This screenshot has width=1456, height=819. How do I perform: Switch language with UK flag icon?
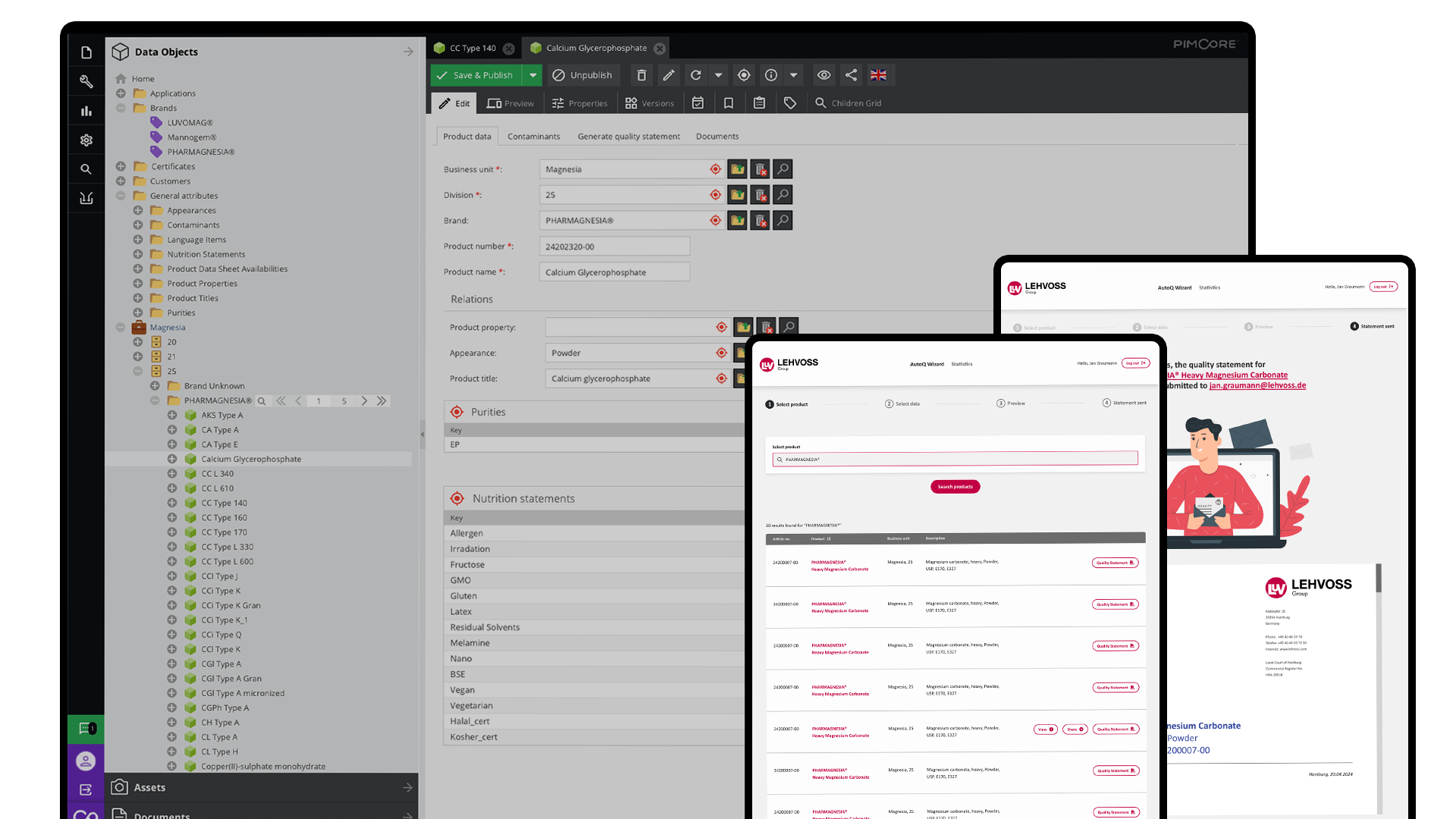(878, 75)
